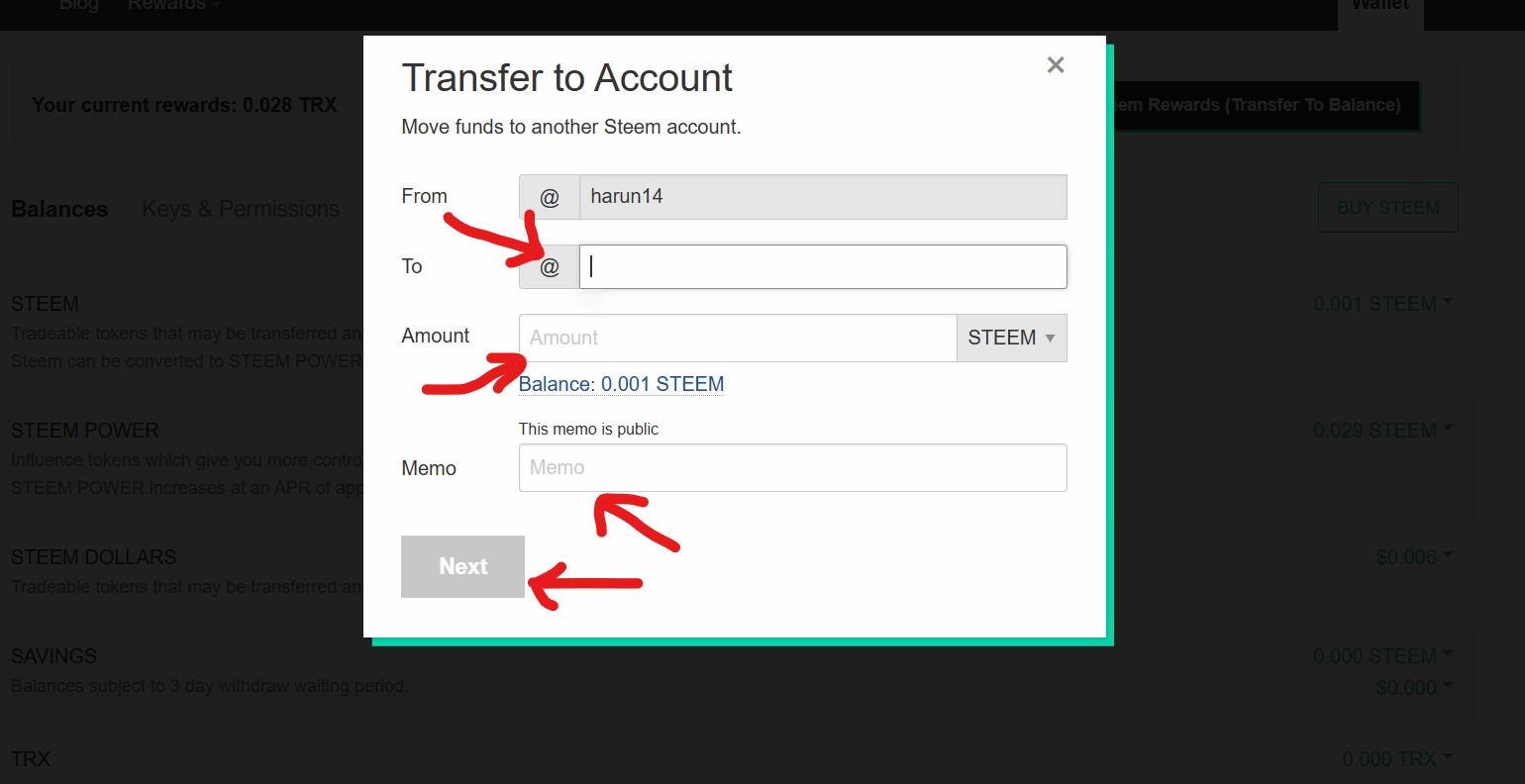The height and width of the screenshot is (784, 1525).
Task: Click the 'This memo is public' text
Action: [588, 429]
